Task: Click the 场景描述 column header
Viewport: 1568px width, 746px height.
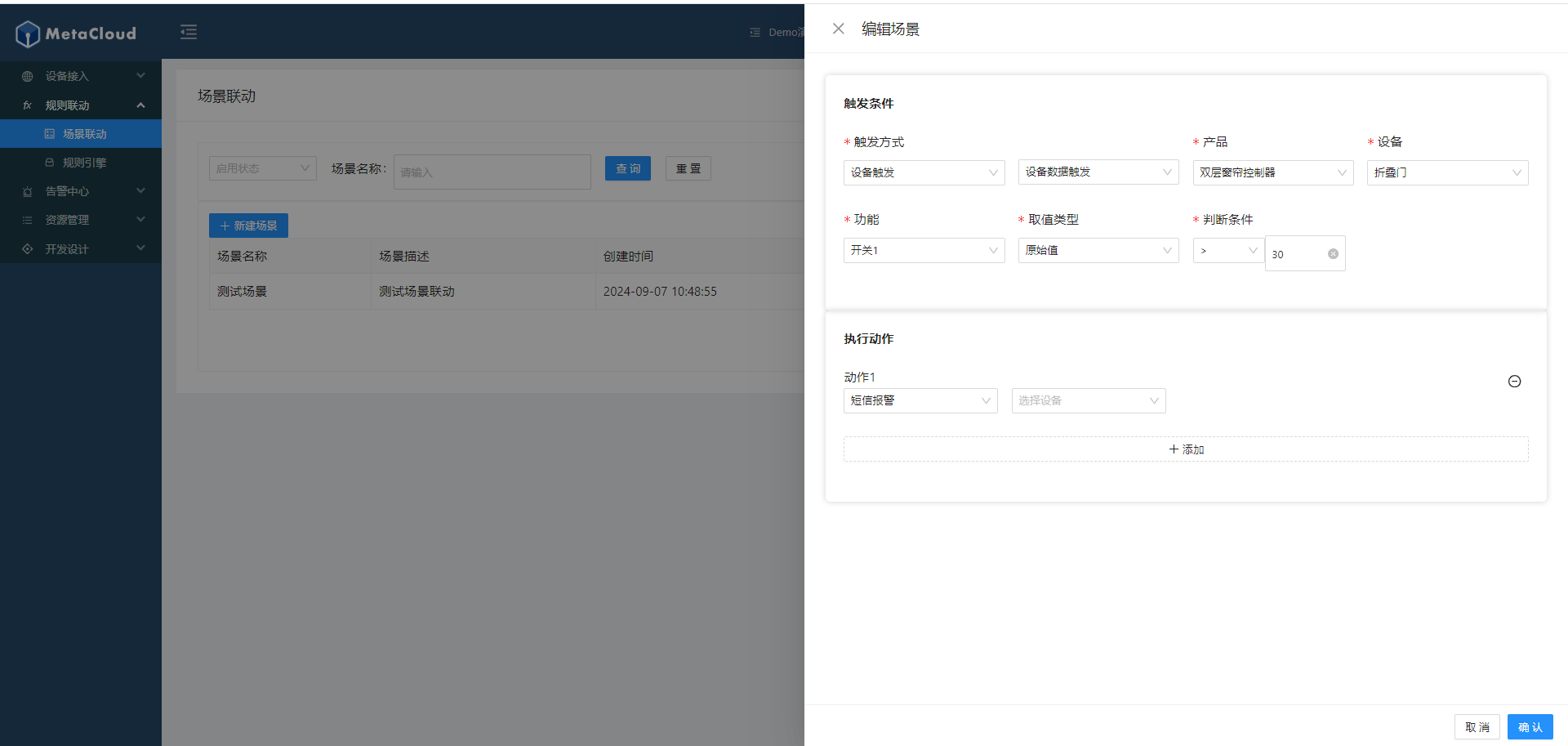Action: click(x=483, y=256)
